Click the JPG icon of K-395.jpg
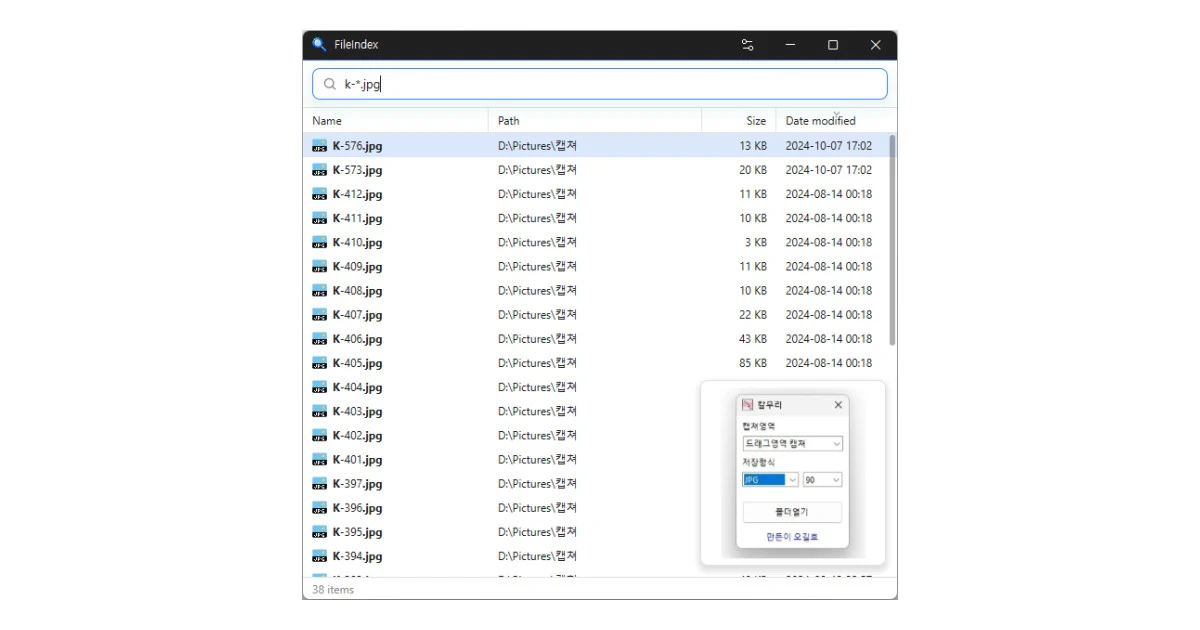Viewport: 1200px width, 630px height. [x=320, y=532]
